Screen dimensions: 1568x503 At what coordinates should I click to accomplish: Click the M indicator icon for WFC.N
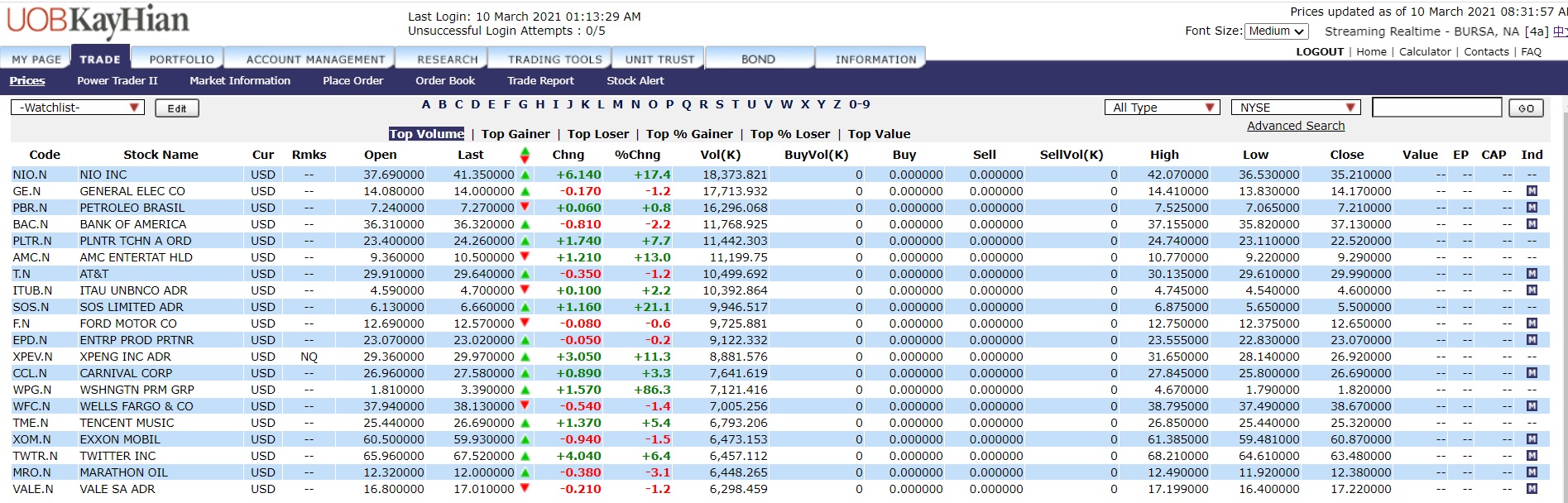[x=1532, y=406]
